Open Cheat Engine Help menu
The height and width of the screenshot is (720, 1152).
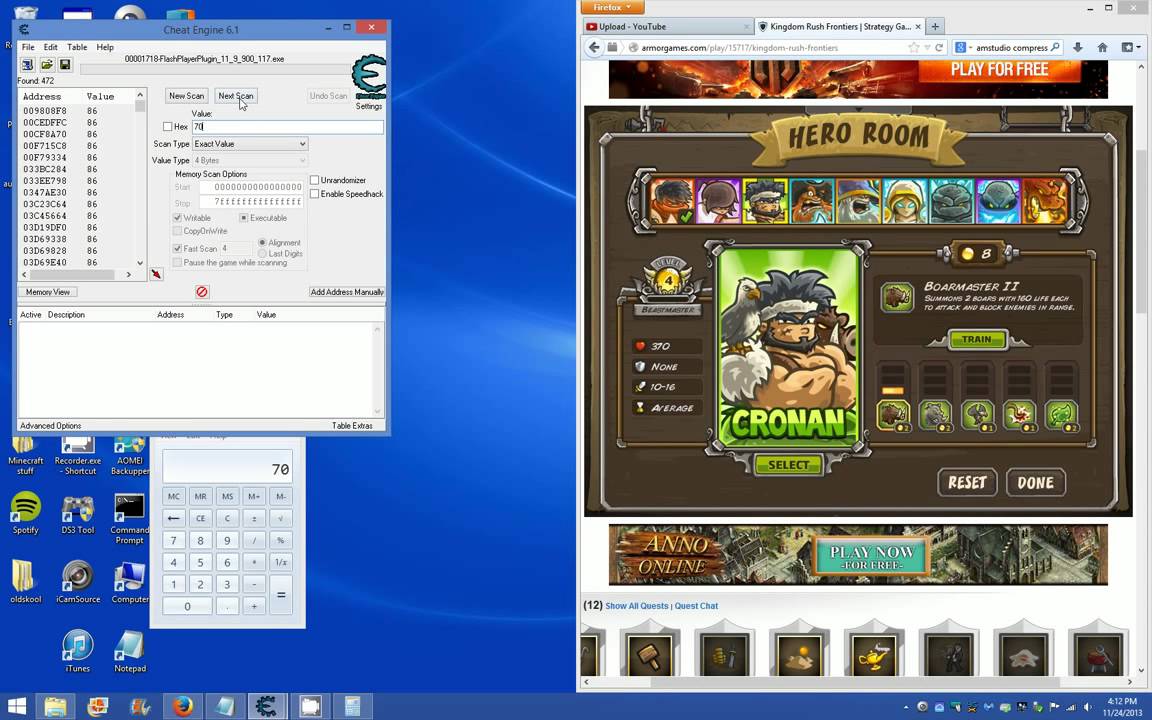coord(105,47)
